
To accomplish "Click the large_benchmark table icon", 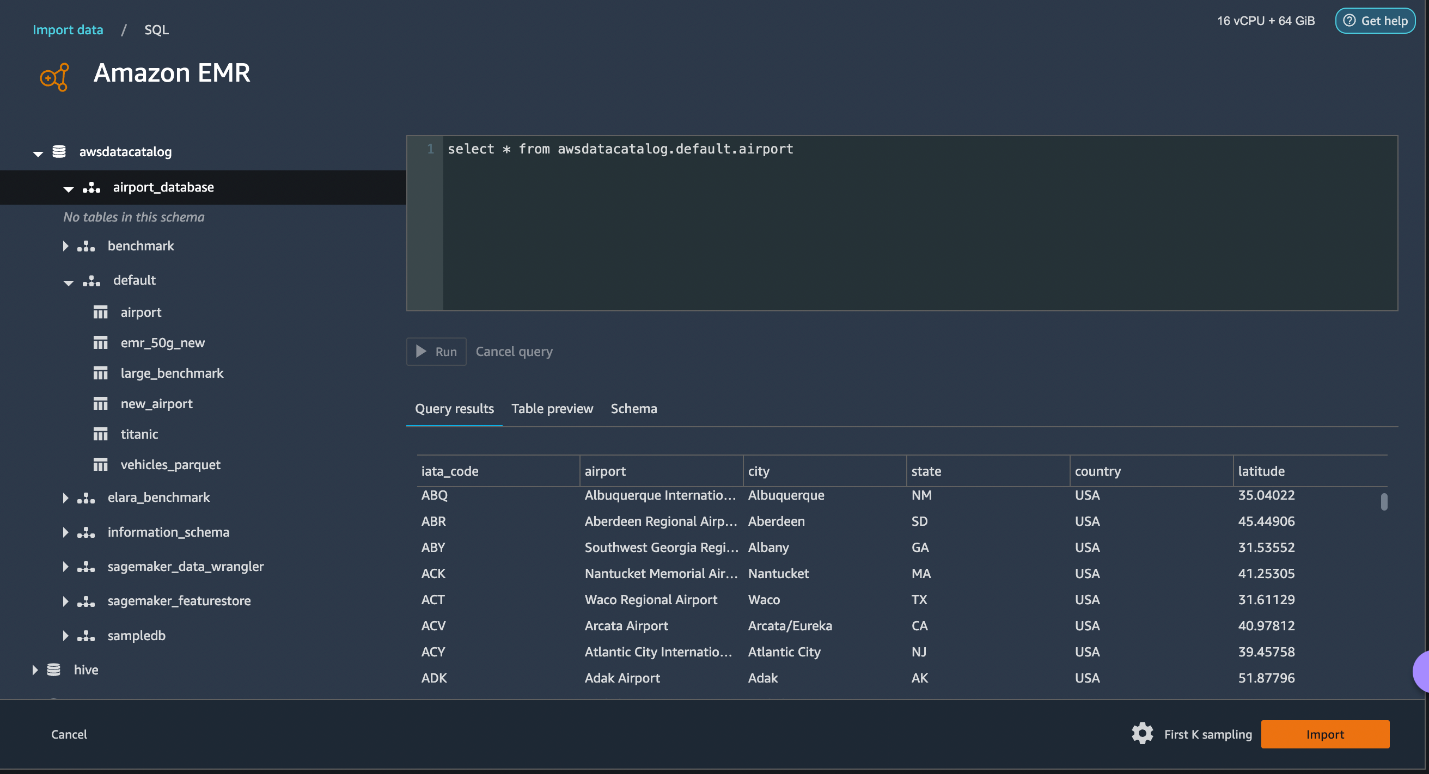I will tap(100, 374).
